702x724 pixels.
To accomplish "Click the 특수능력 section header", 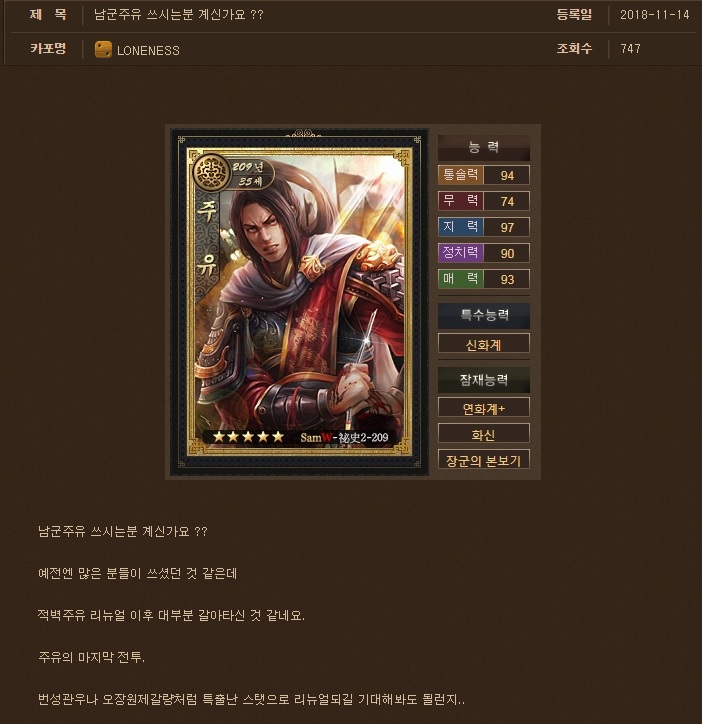I will 484,316.
